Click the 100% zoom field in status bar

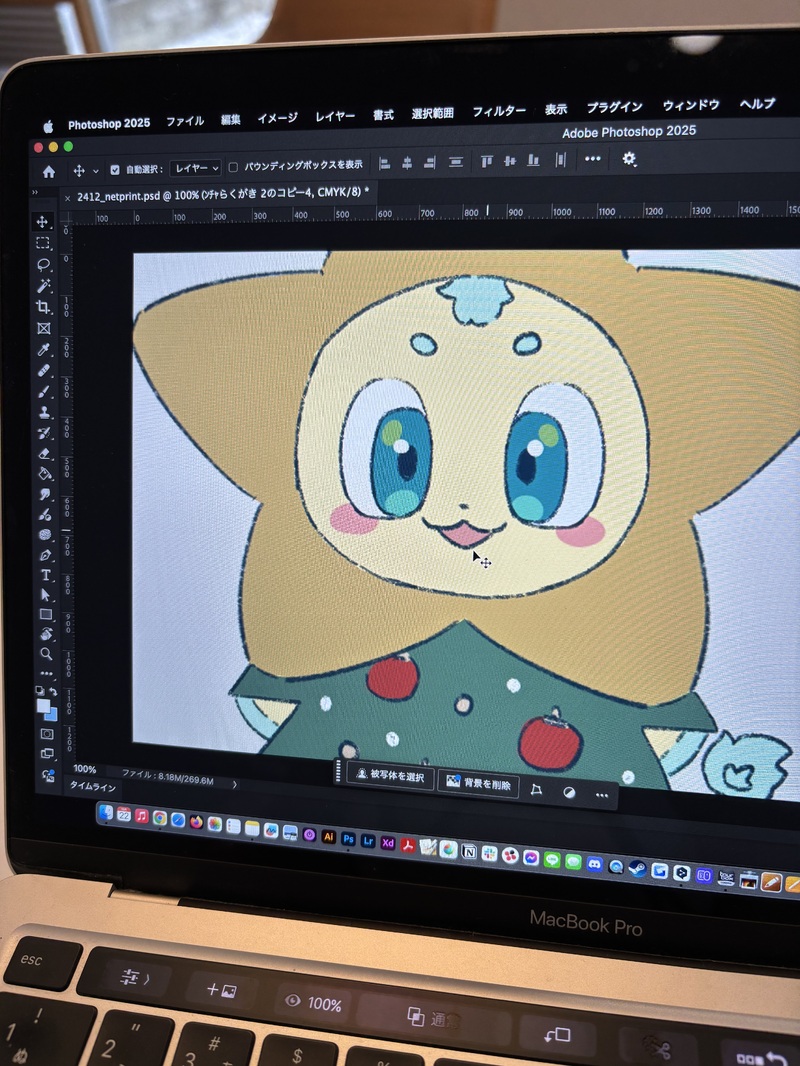[x=85, y=769]
